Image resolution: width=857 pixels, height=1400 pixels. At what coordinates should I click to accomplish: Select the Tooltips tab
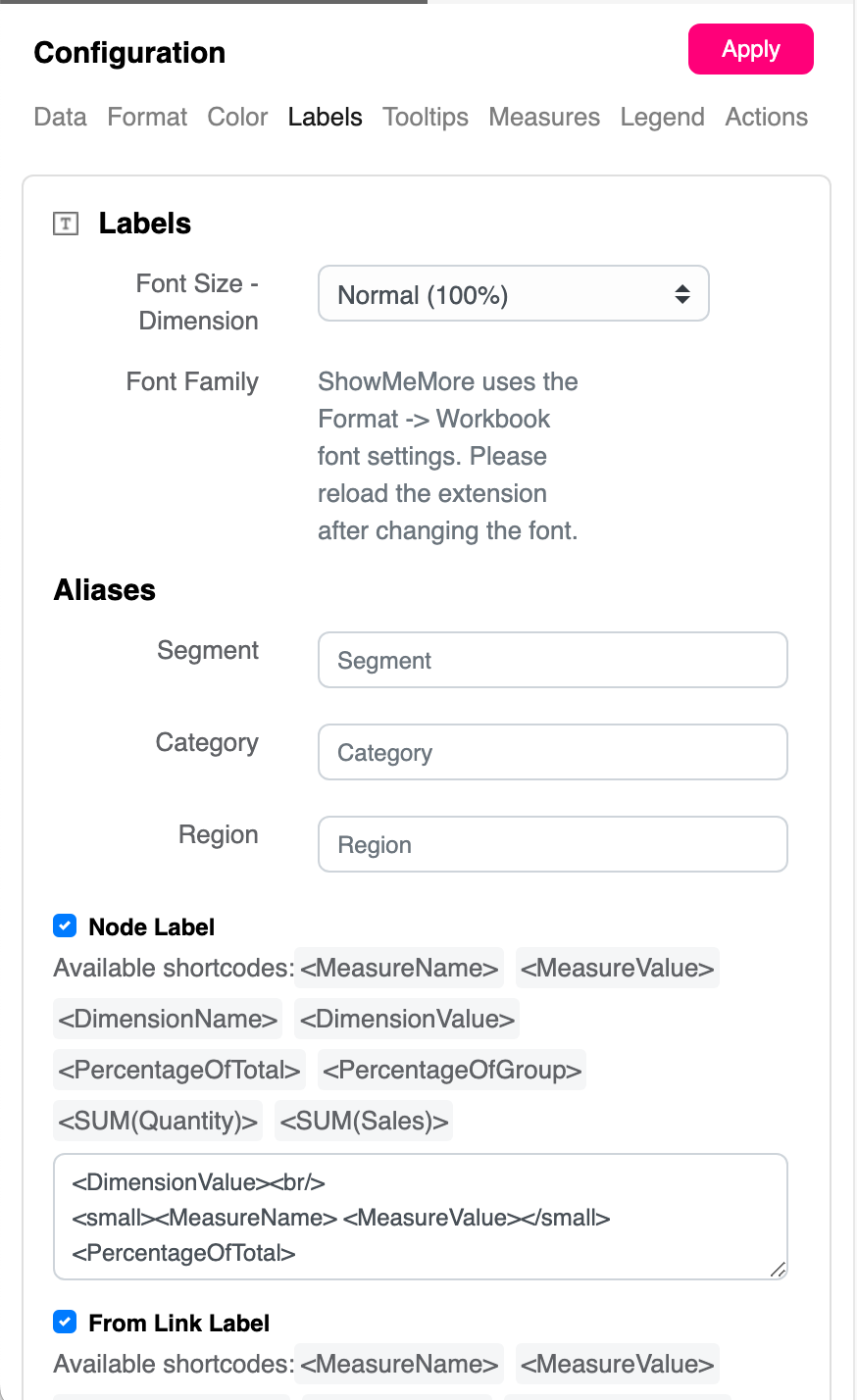(x=426, y=117)
